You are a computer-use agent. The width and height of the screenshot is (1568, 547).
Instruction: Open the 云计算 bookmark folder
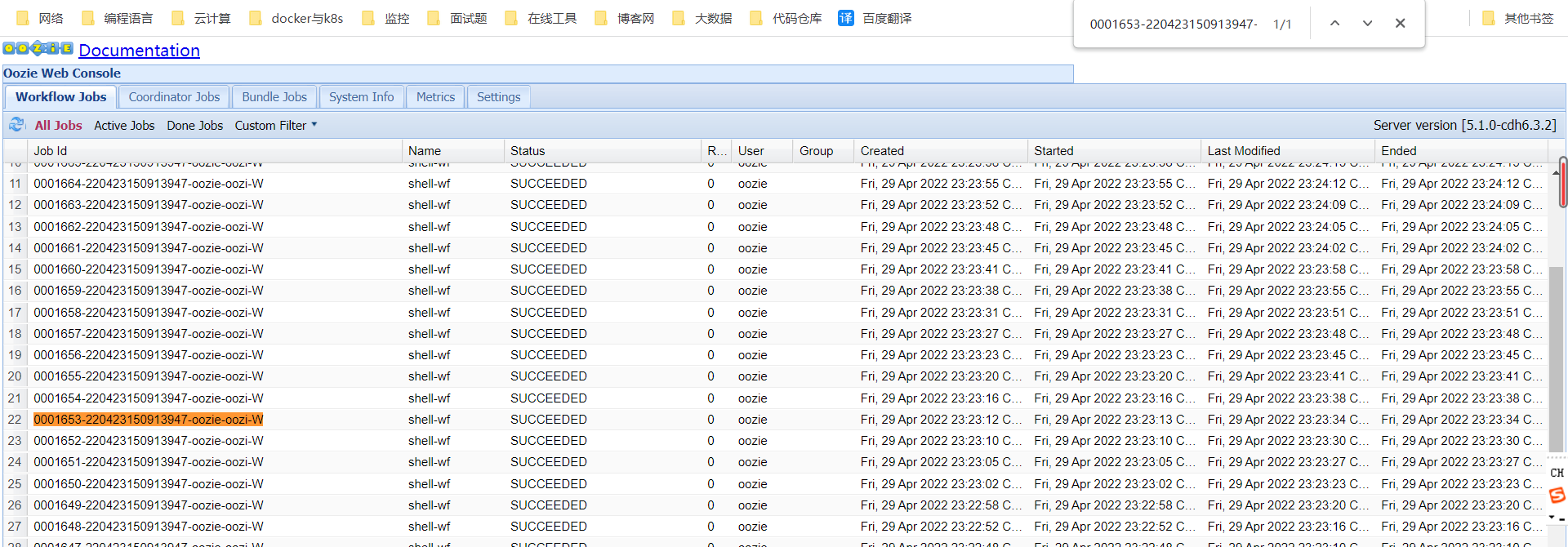point(201,18)
